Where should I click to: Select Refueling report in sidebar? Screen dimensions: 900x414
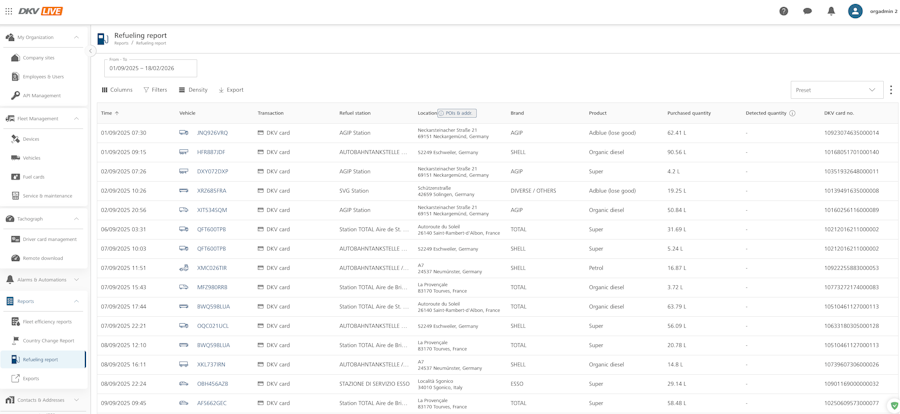[44, 359]
